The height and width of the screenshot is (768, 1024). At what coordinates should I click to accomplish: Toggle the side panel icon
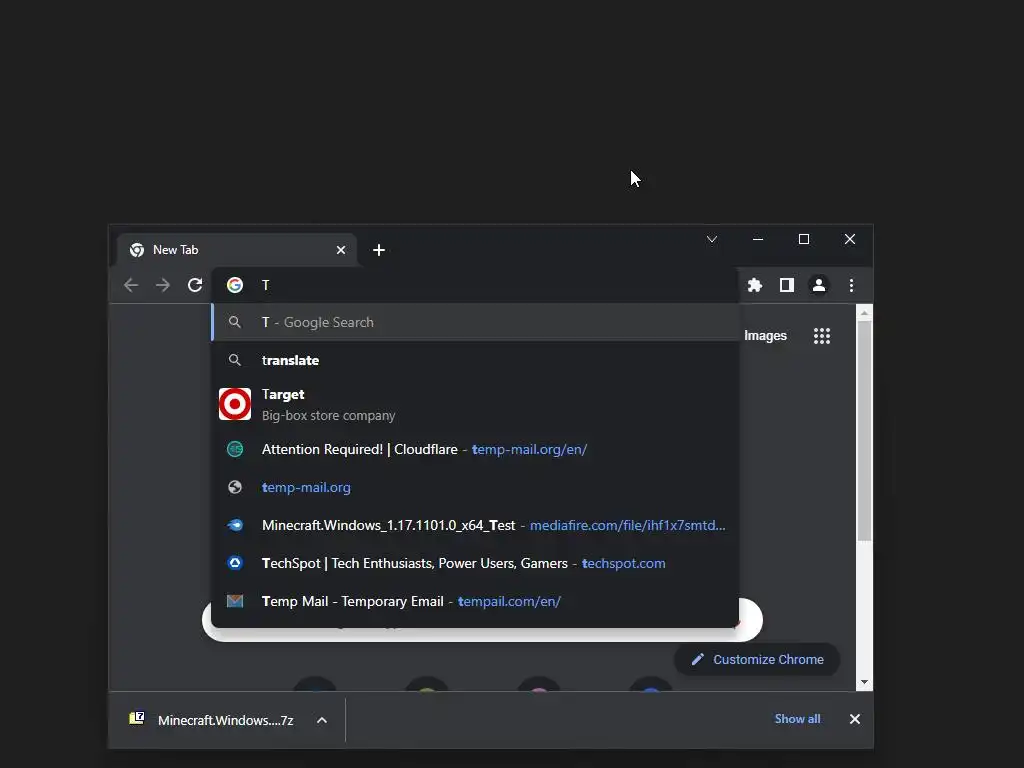[x=787, y=285]
